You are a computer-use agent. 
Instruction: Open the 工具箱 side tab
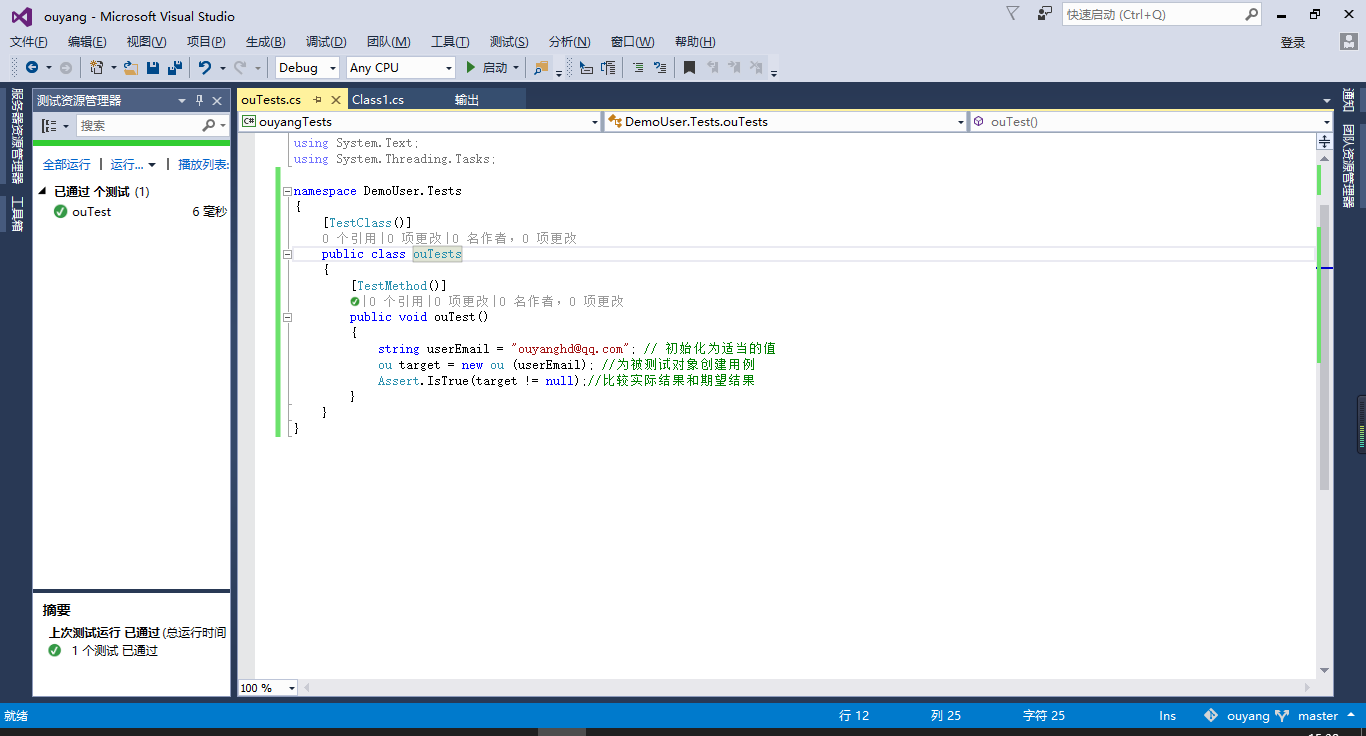(x=16, y=214)
